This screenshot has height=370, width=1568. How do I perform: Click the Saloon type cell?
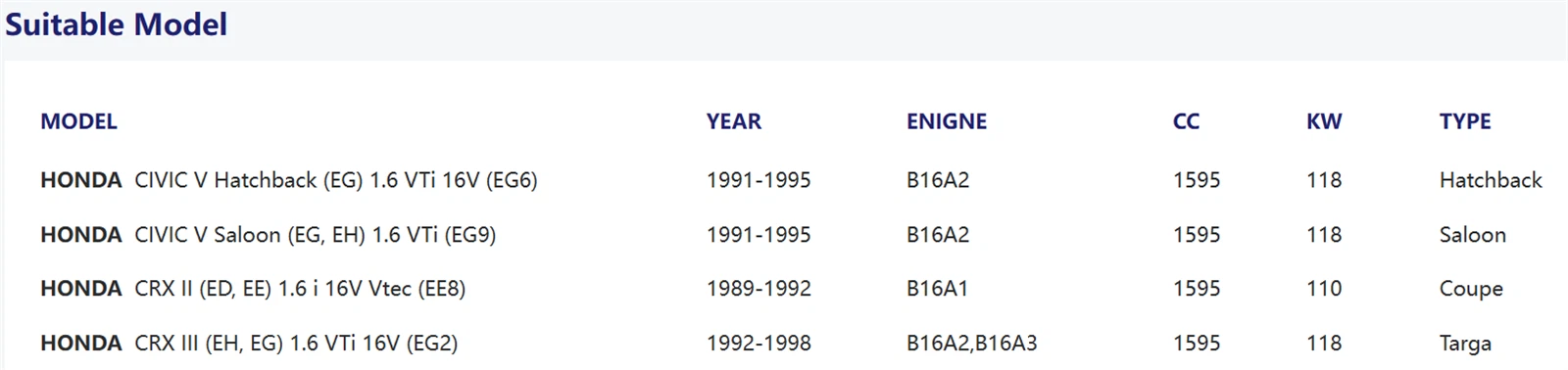point(1473,235)
